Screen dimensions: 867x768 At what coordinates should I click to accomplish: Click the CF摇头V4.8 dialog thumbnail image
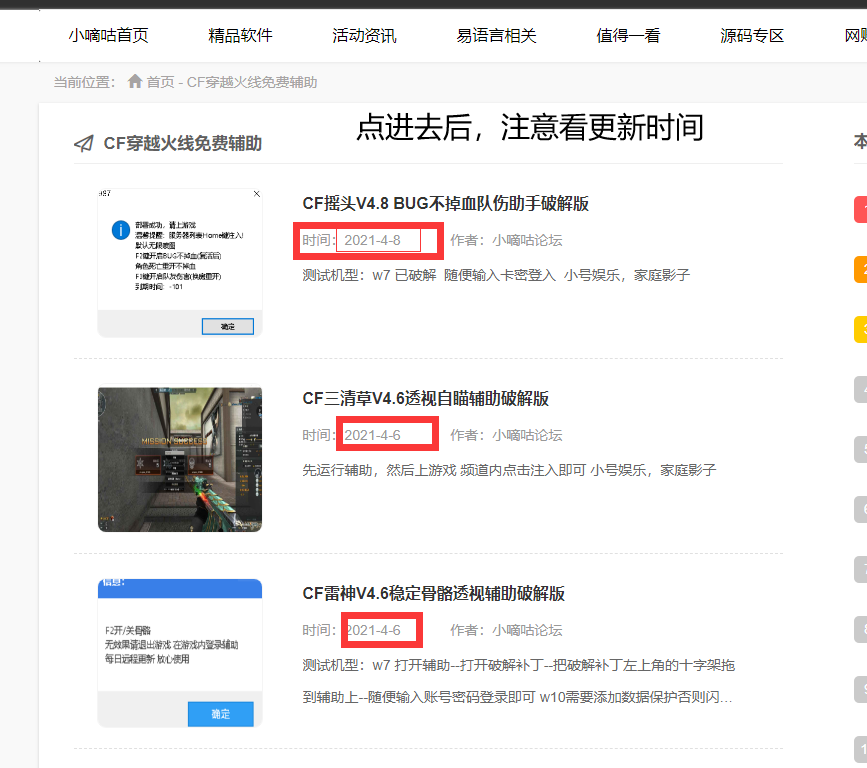(180, 262)
